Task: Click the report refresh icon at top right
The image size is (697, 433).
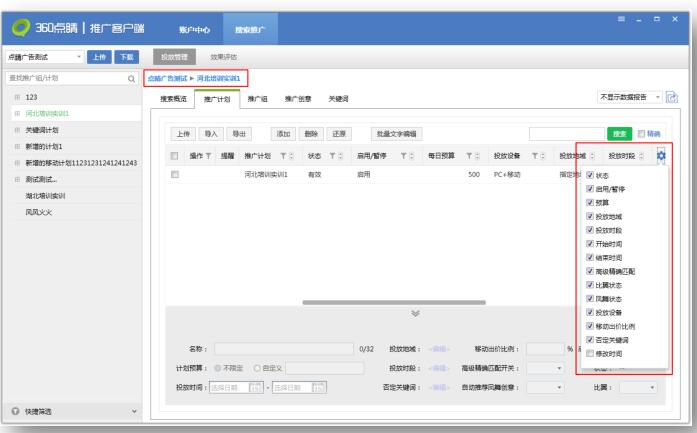Action: pyautogui.click(x=671, y=97)
